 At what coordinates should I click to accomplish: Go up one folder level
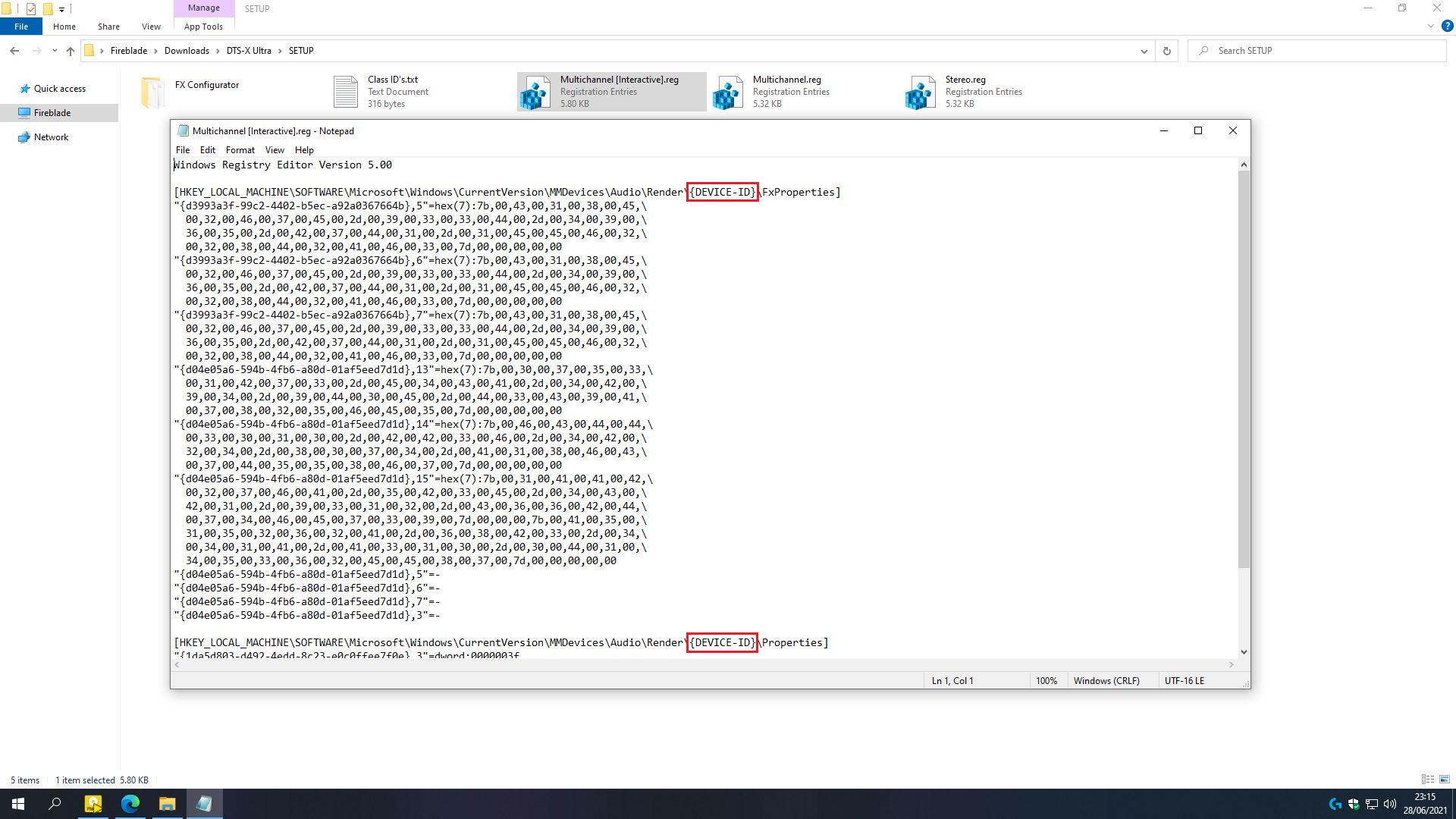point(71,51)
